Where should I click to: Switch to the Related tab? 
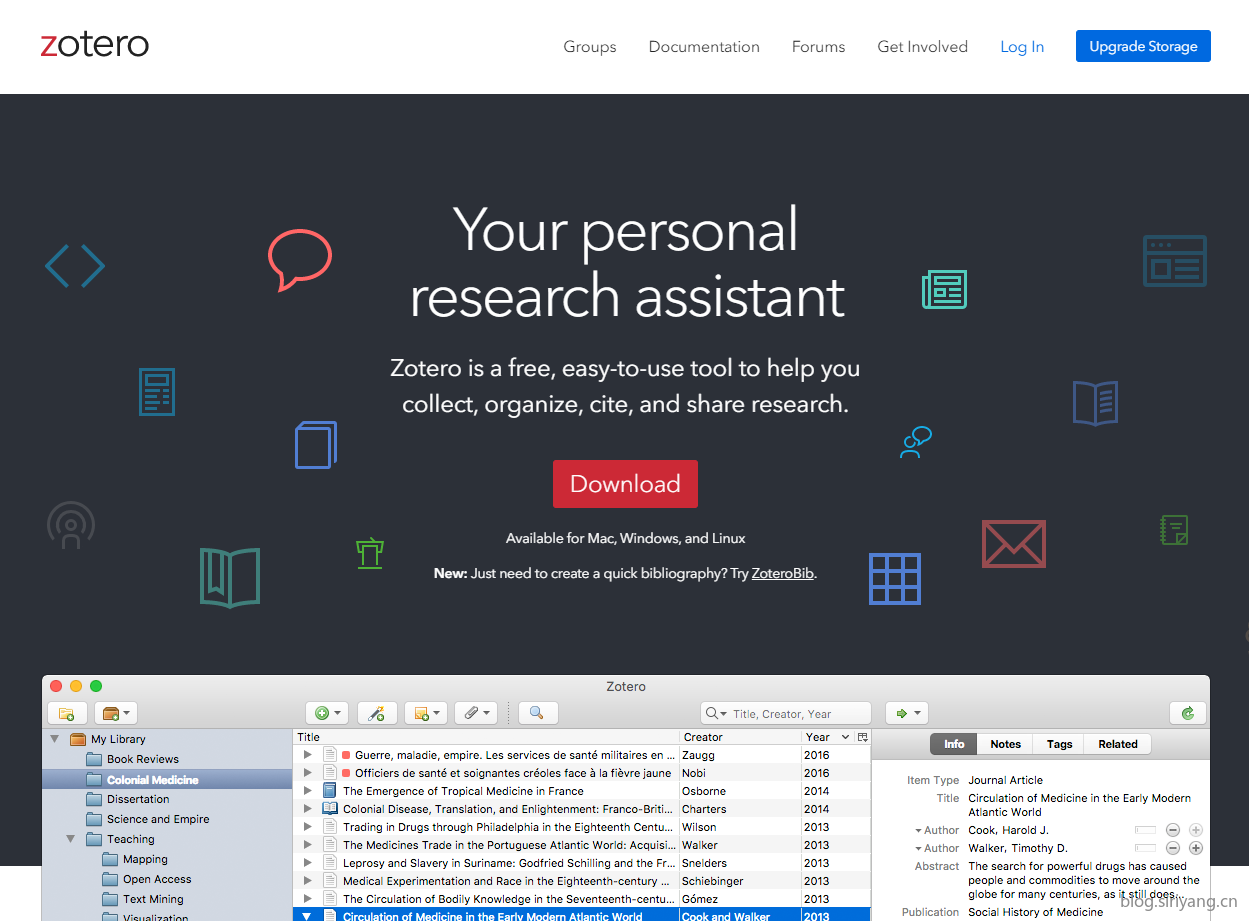1118,744
